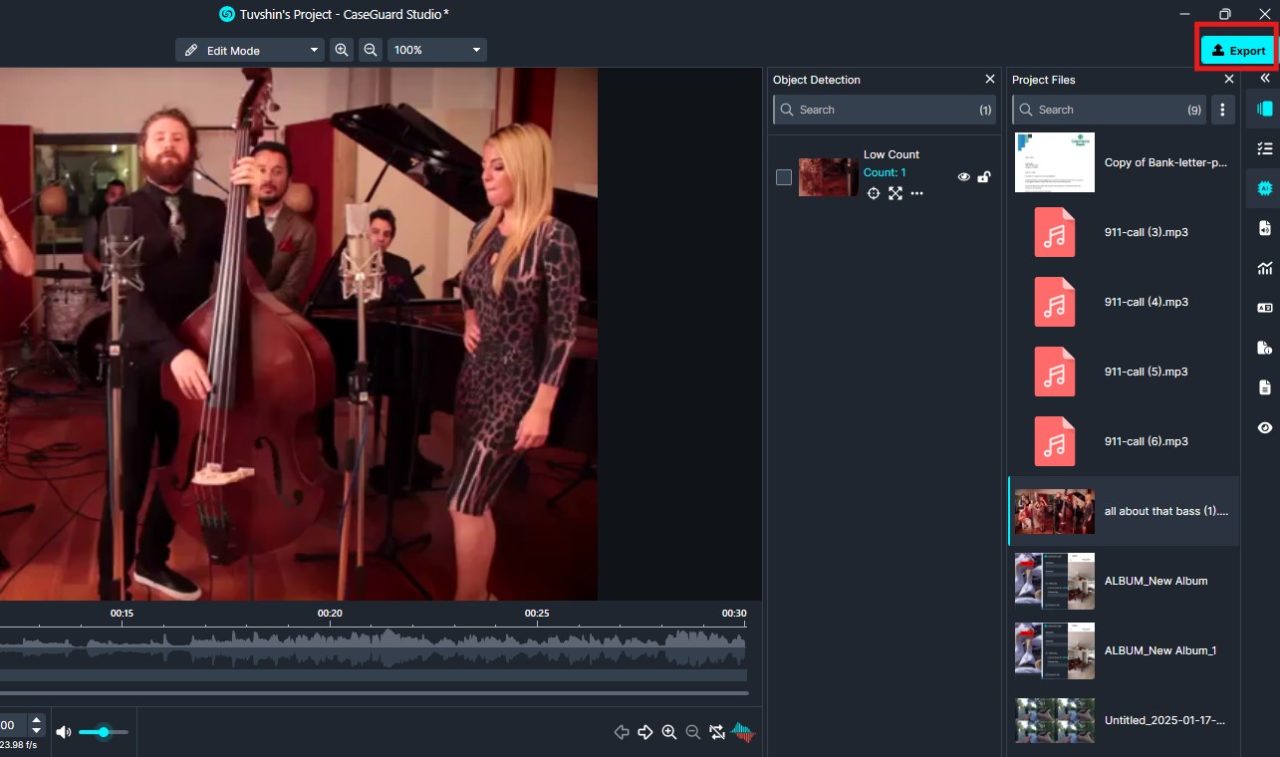The height and width of the screenshot is (757, 1280).
Task: Open the translation AZ sidebar icon
Action: point(1265,308)
